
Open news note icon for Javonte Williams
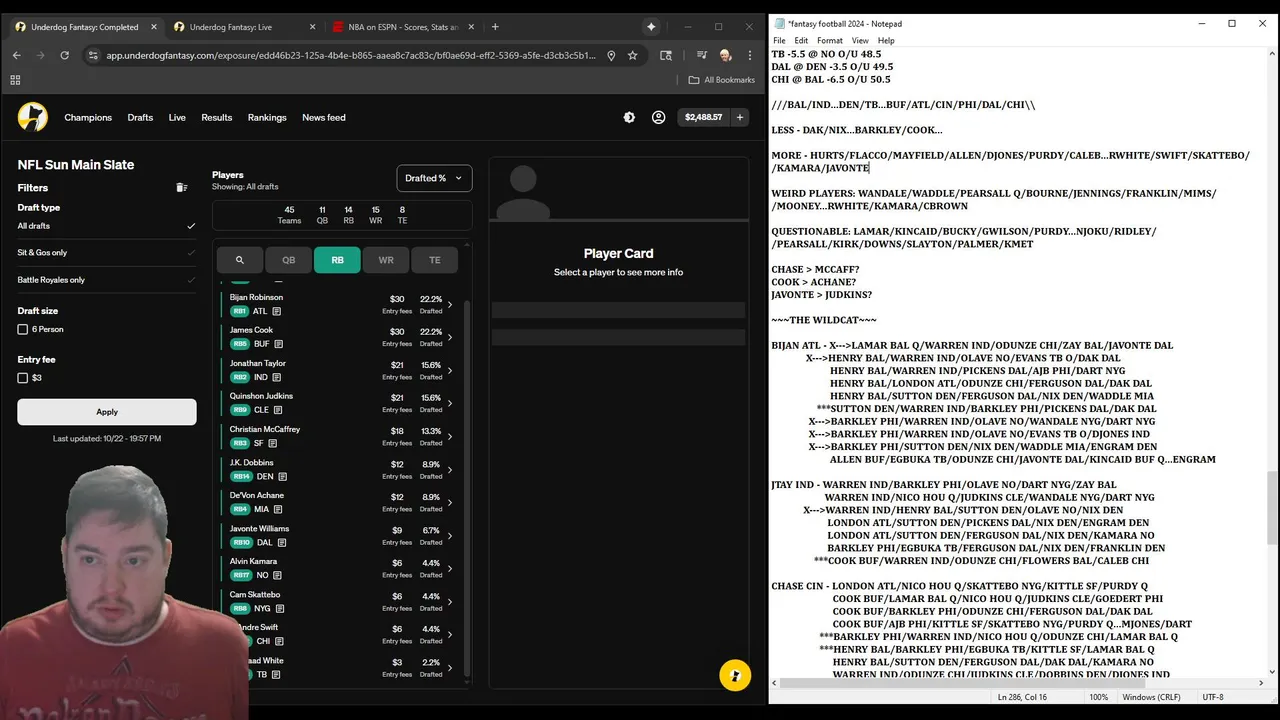(x=282, y=542)
